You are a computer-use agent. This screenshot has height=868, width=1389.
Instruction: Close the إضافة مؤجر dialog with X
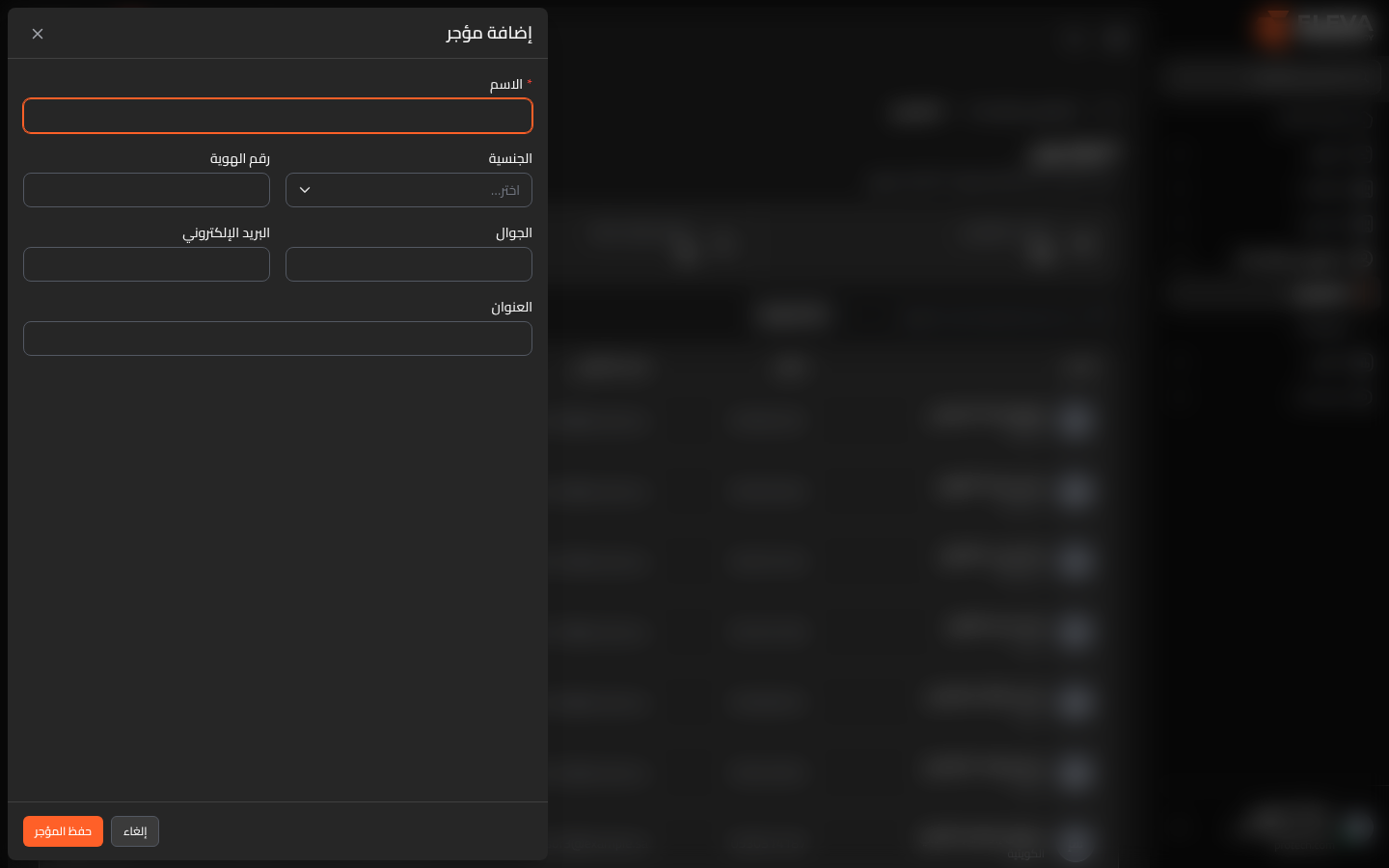coord(38,34)
